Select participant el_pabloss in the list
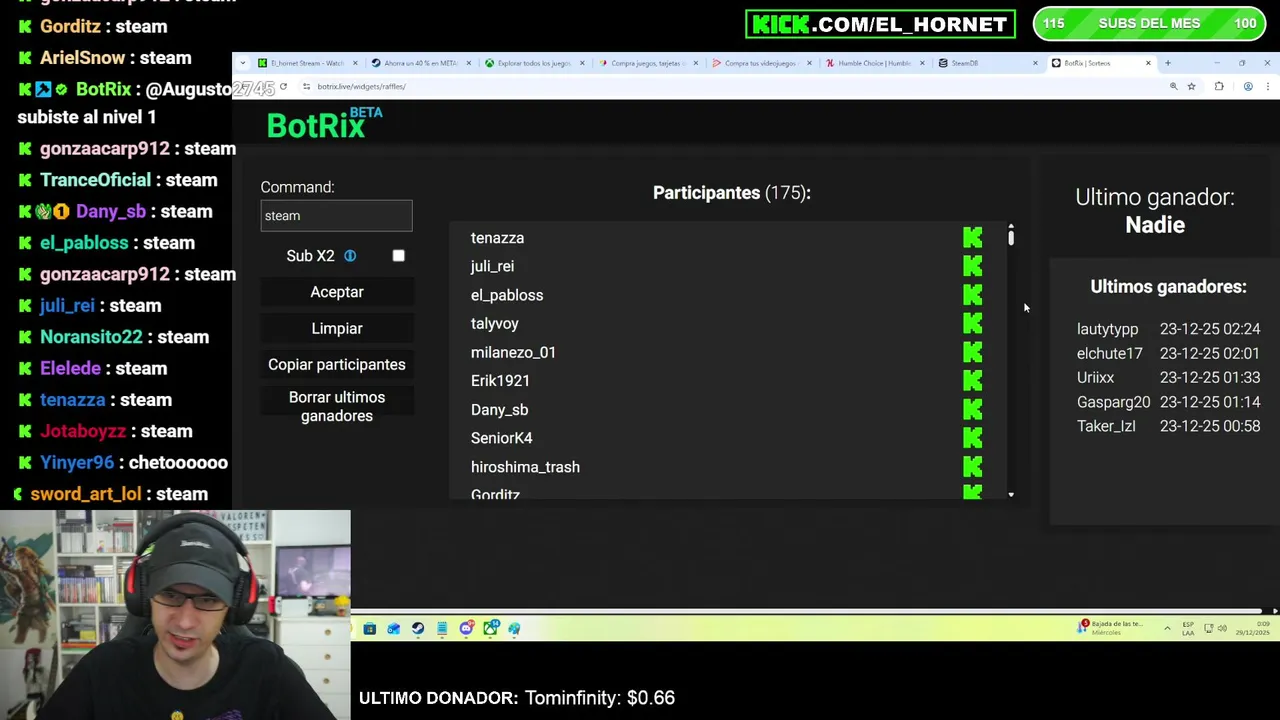 coord(507,295)
